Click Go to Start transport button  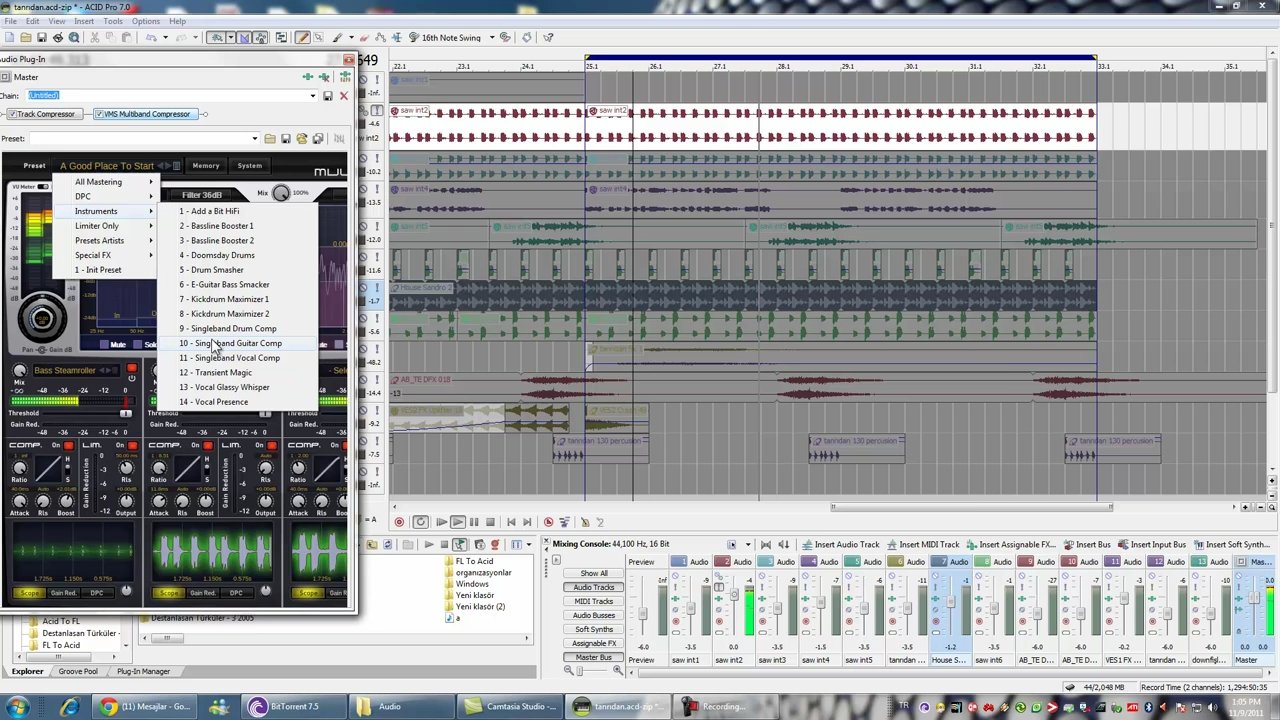[x=511, y=522]
